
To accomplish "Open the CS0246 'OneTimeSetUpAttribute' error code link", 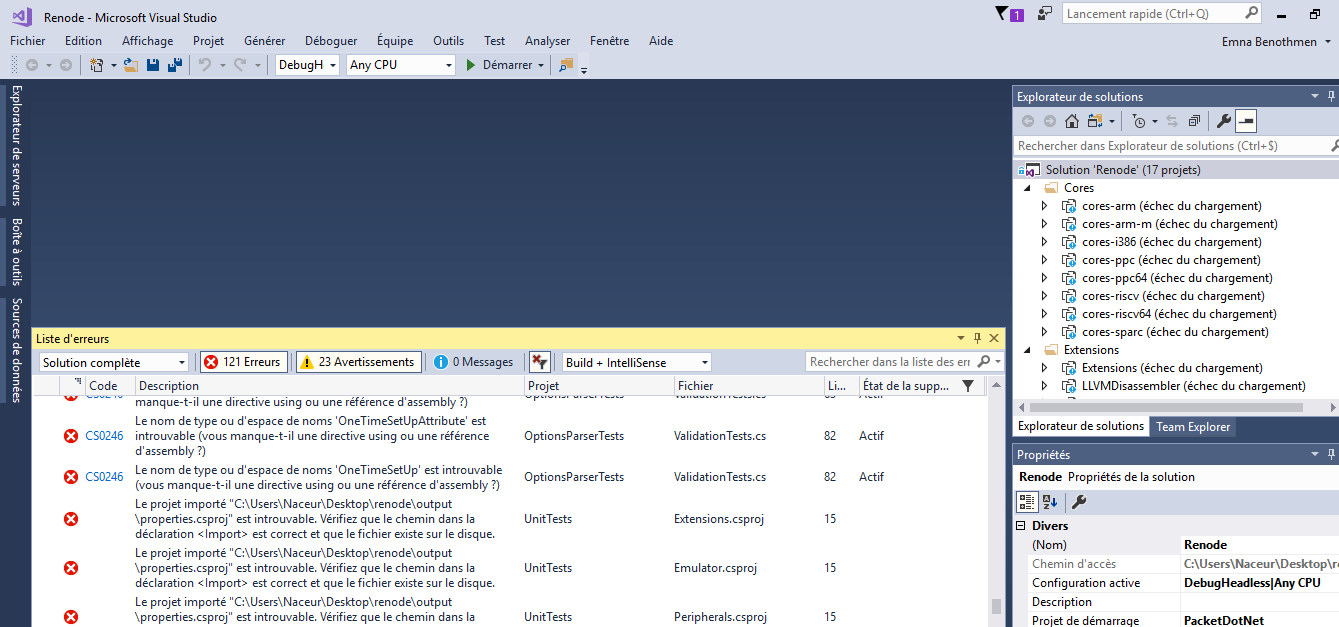I will tap(104, 436).
